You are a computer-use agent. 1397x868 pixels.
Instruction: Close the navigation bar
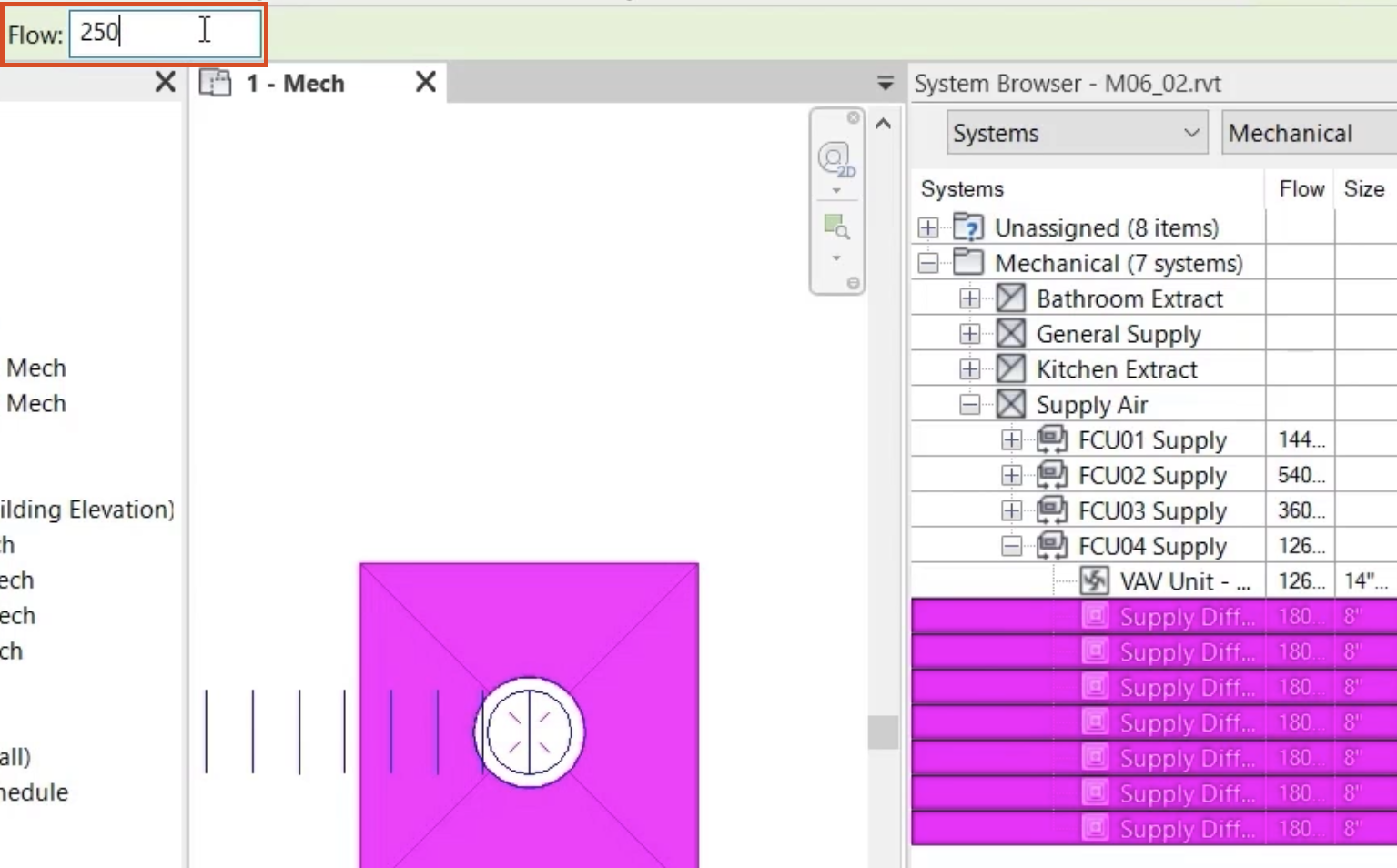click(853, 117)
